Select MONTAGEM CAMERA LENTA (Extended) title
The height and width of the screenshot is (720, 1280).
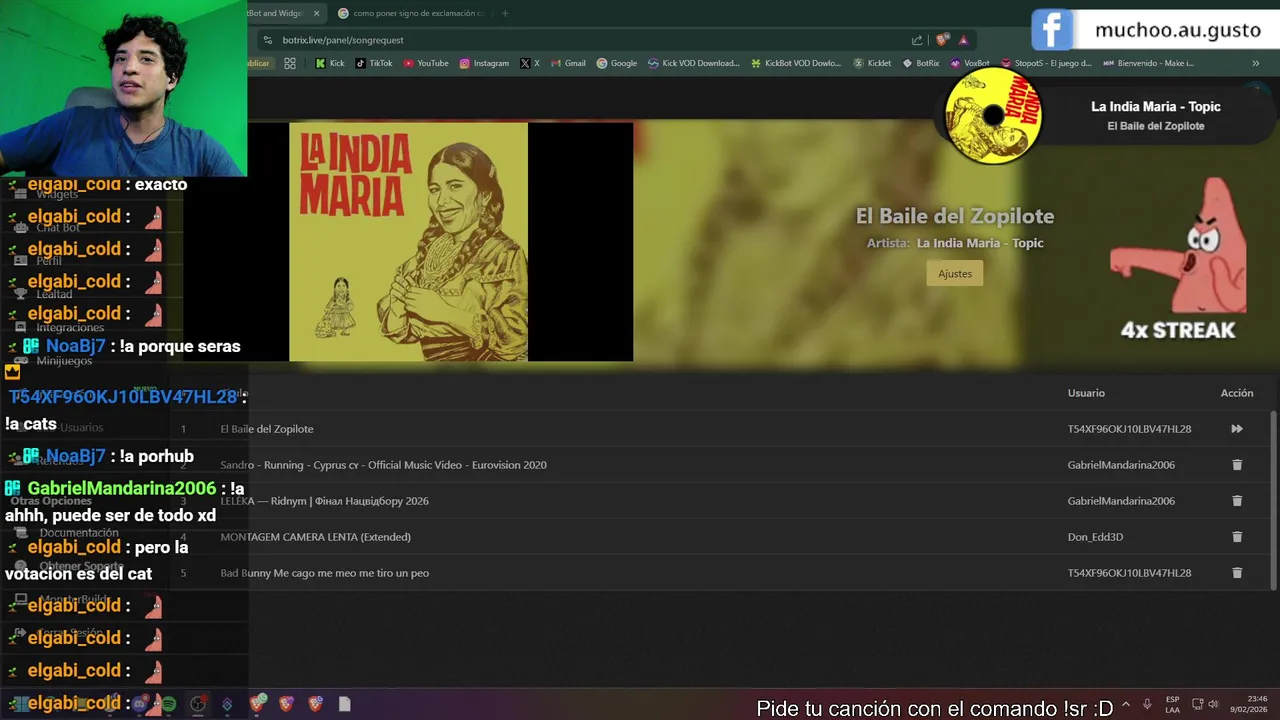(x=315, y=537)
